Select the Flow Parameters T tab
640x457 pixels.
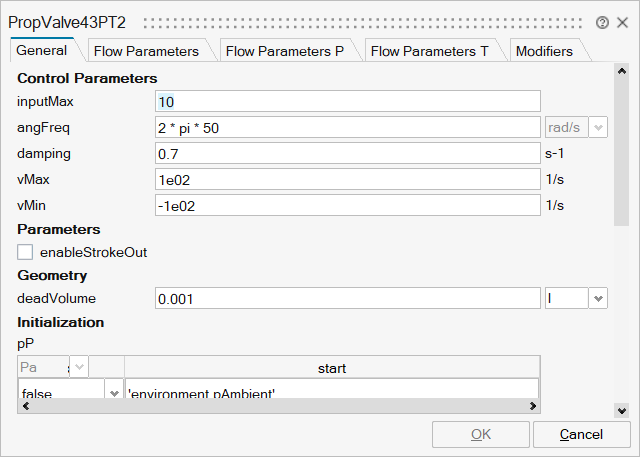[x=436, y=51]
